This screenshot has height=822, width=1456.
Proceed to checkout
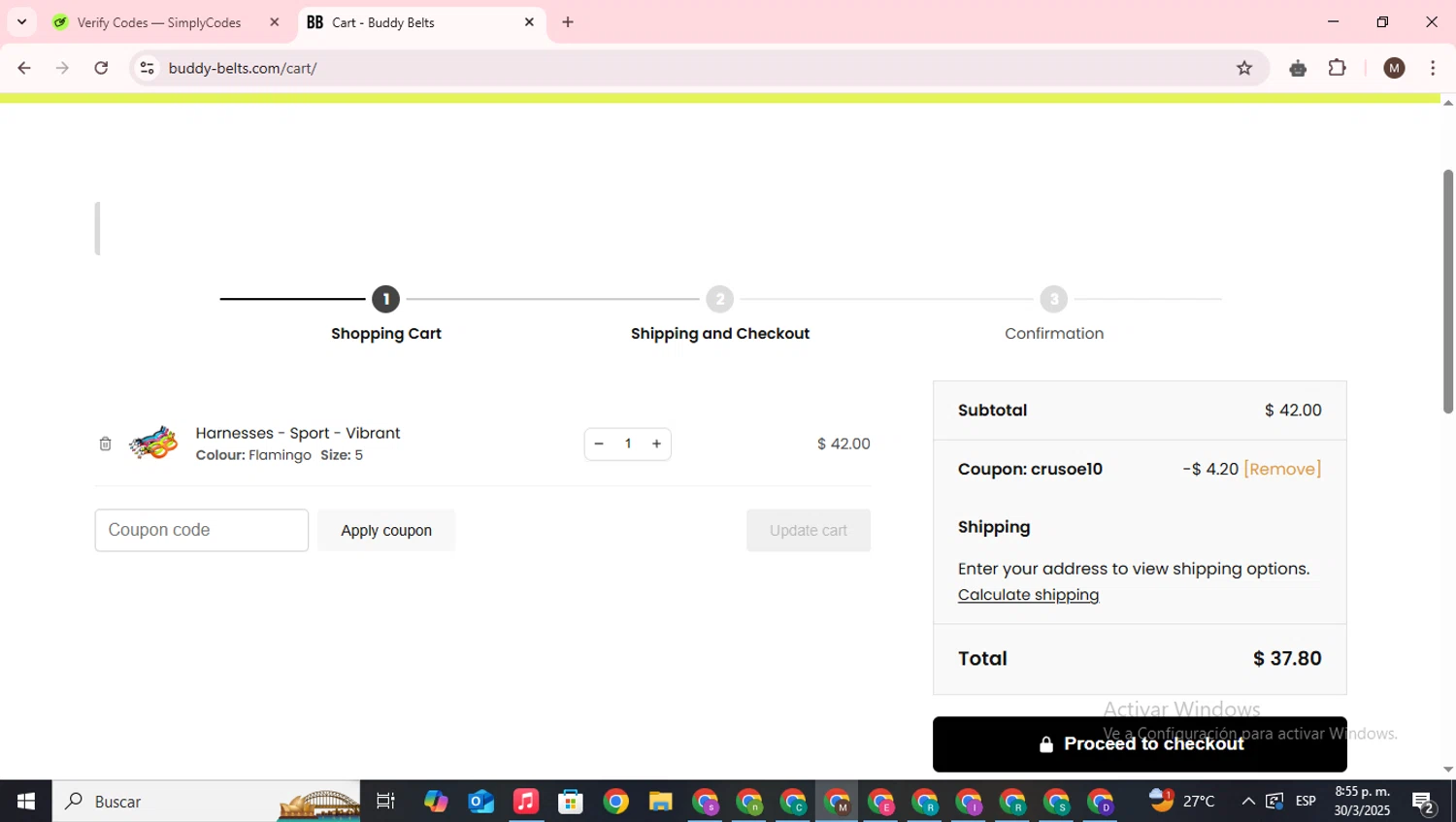tap(1140, 743)
